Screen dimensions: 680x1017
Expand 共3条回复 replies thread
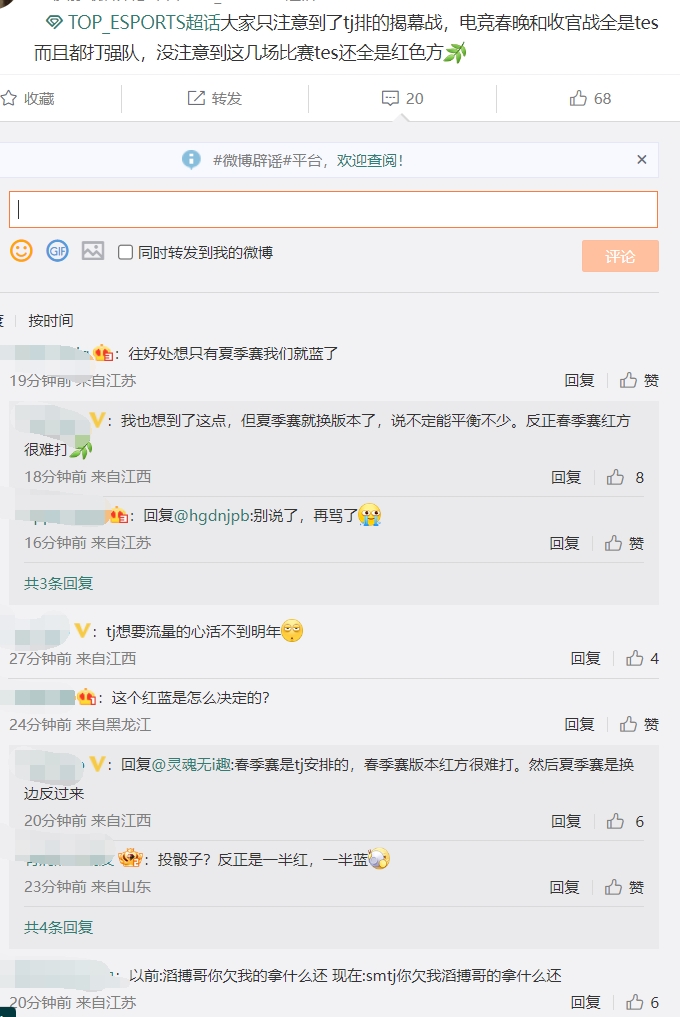[59, 583]
